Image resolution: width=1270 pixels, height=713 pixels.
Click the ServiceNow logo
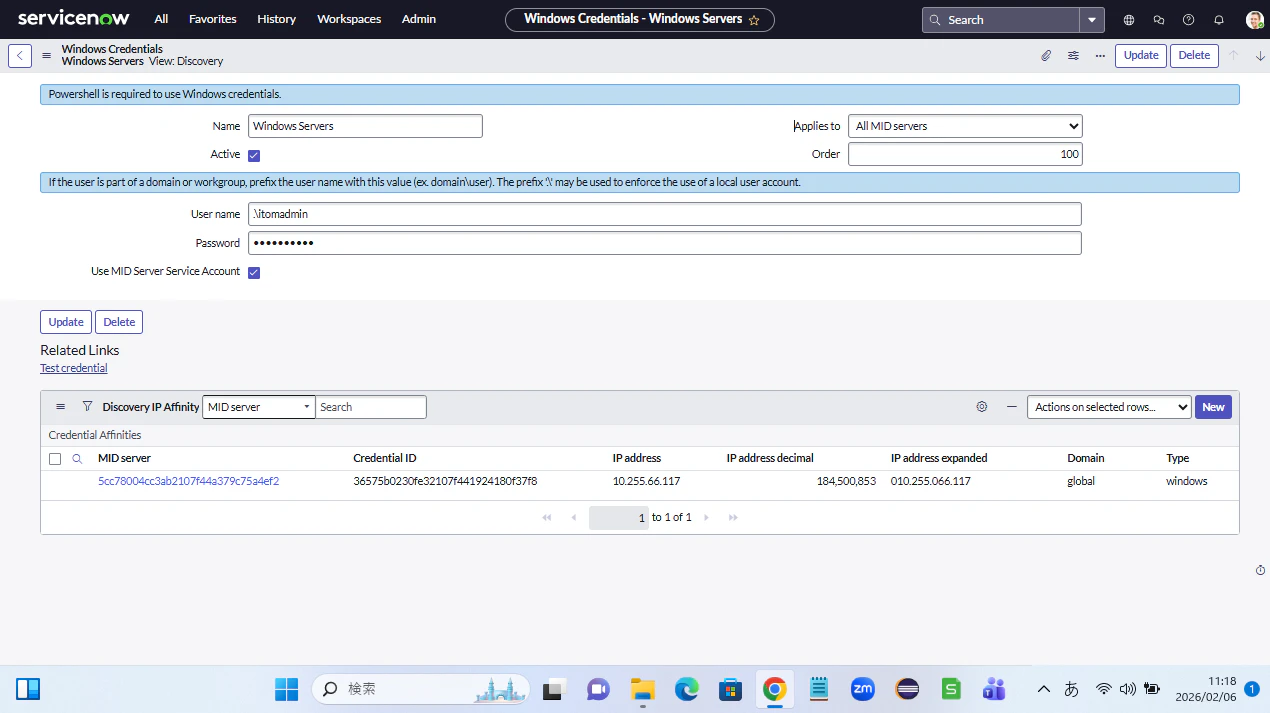(x=74, y=19)
